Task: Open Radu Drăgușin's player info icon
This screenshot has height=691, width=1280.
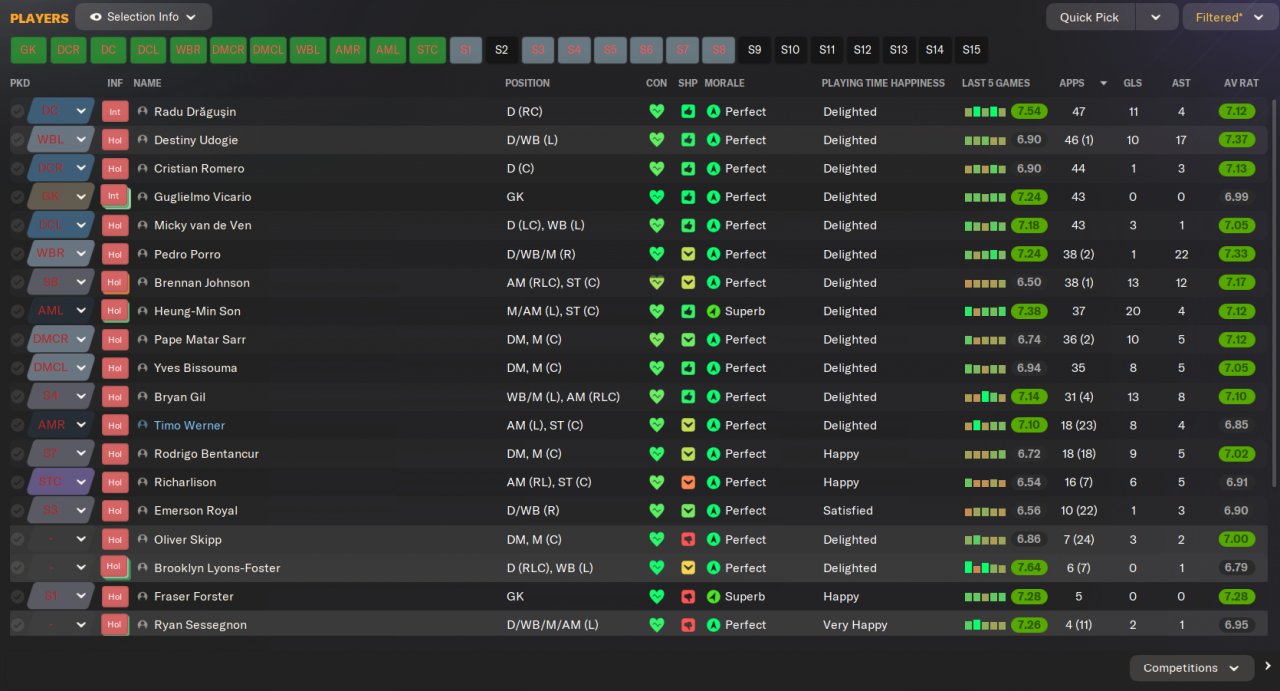Action: (143, 112)
